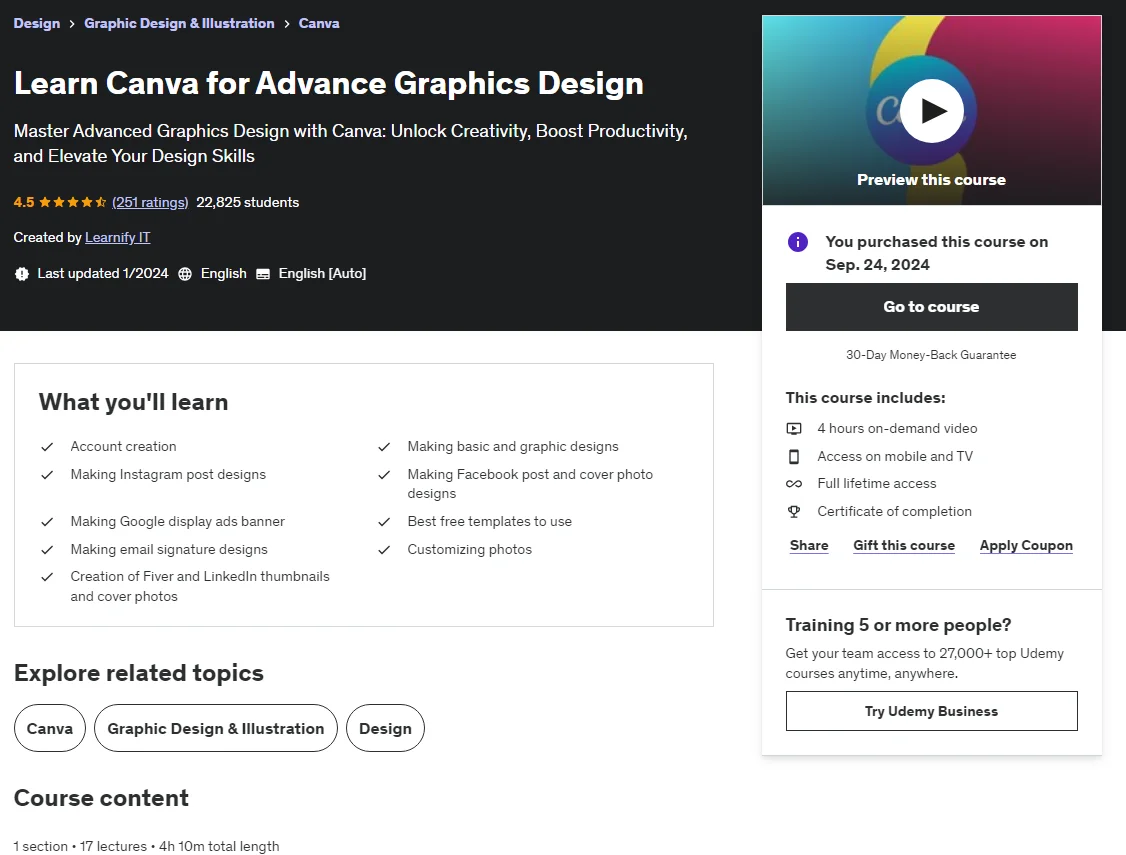The width and height of the screenshot is (1126, 855).
Task: Click checkmark beside Making basic and graphic designs
Action: click(x=384, y=447)
